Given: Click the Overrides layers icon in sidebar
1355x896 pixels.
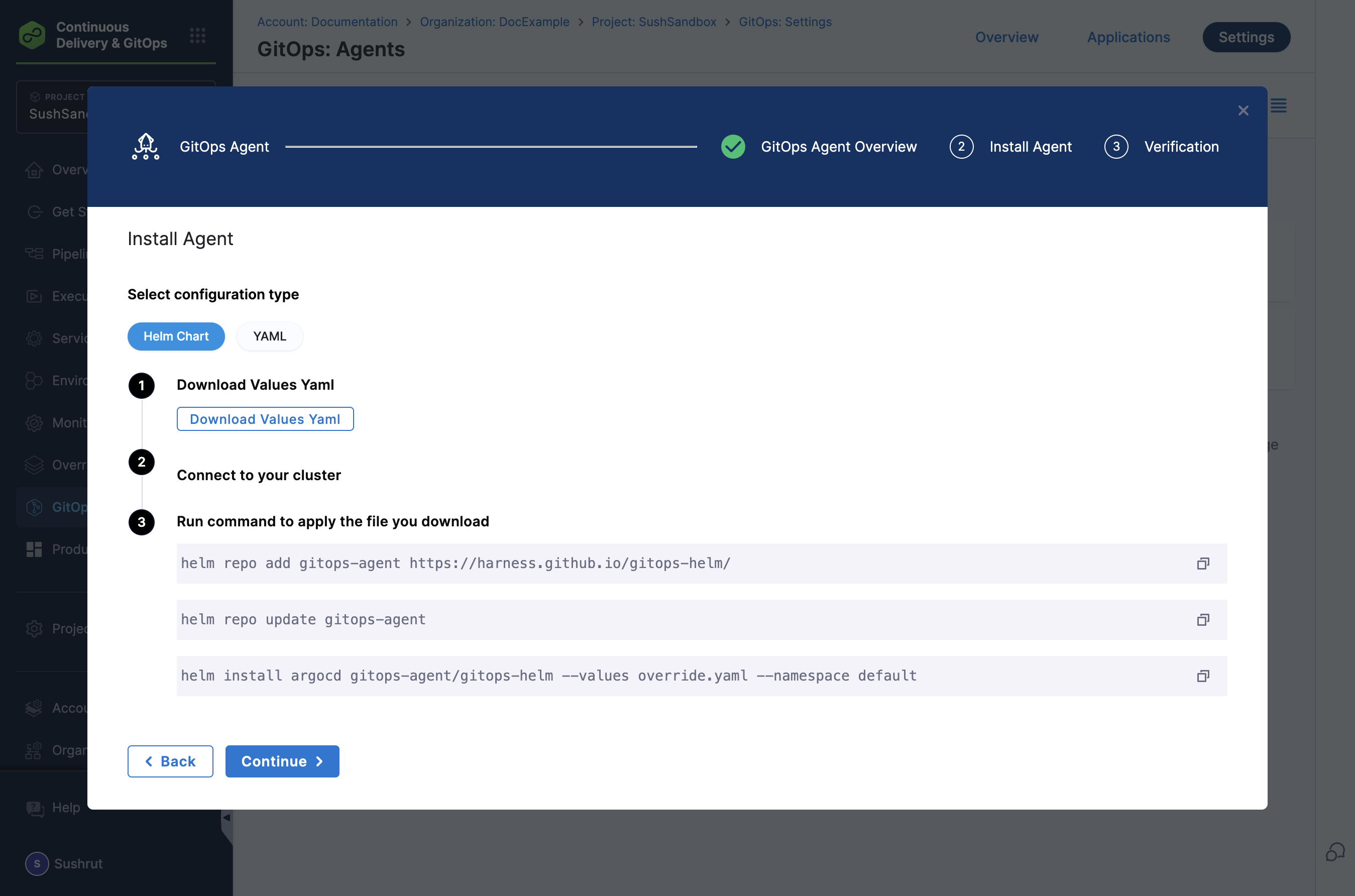Looking at the screenshot, I should click(x=34, y=465).
